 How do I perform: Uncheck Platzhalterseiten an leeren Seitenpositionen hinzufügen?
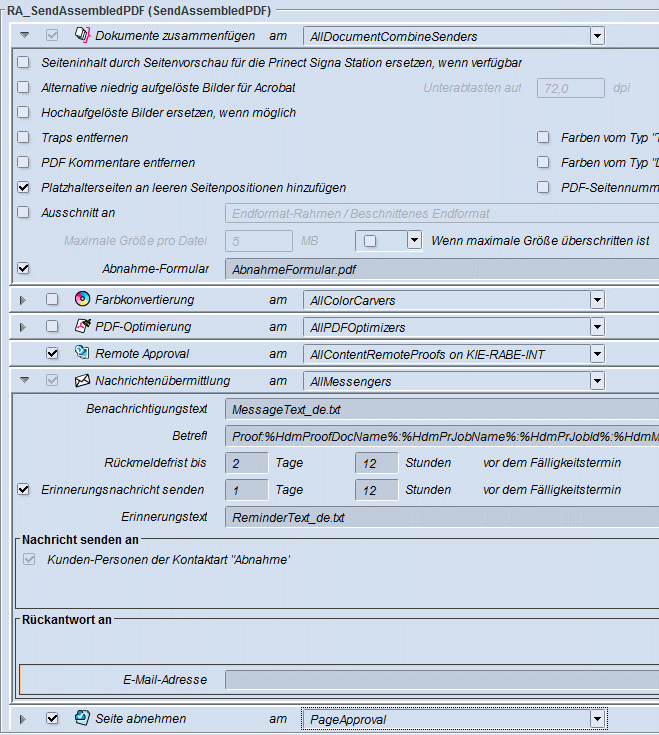[x=24, y=187]
